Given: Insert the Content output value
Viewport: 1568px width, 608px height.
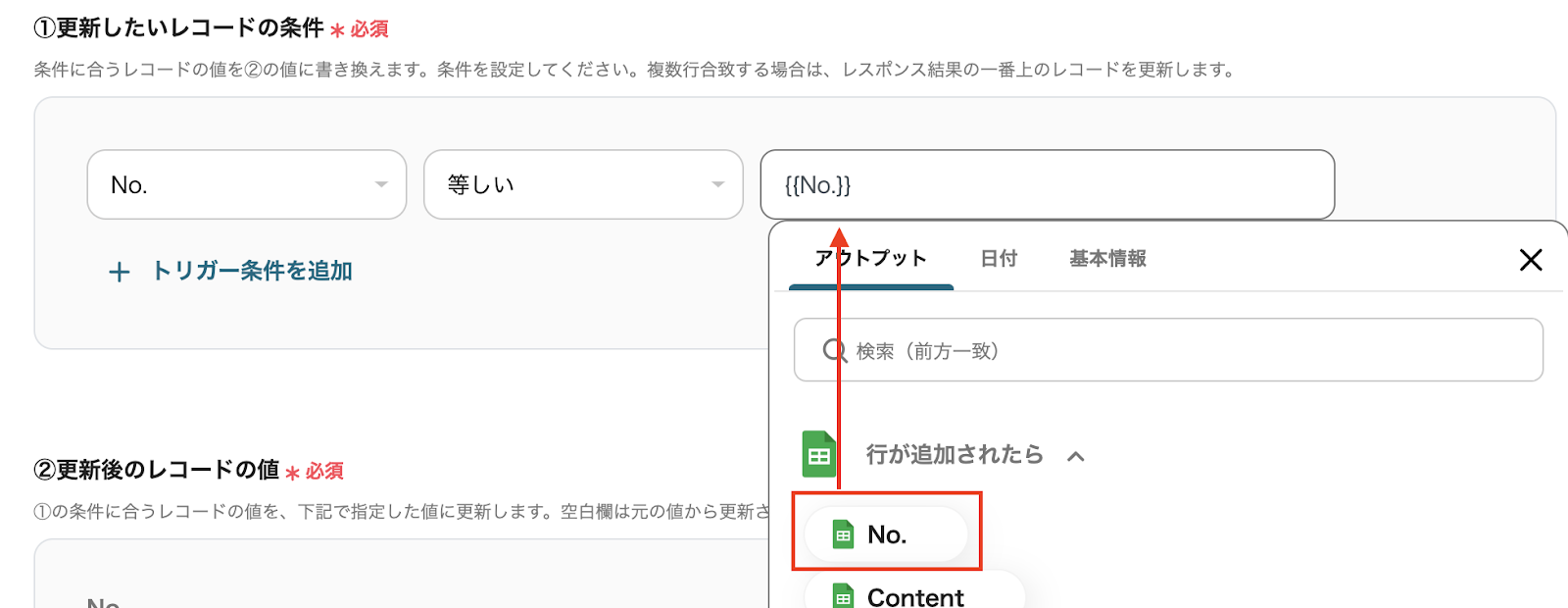Looking at the screenshot, I should point(915,596).
